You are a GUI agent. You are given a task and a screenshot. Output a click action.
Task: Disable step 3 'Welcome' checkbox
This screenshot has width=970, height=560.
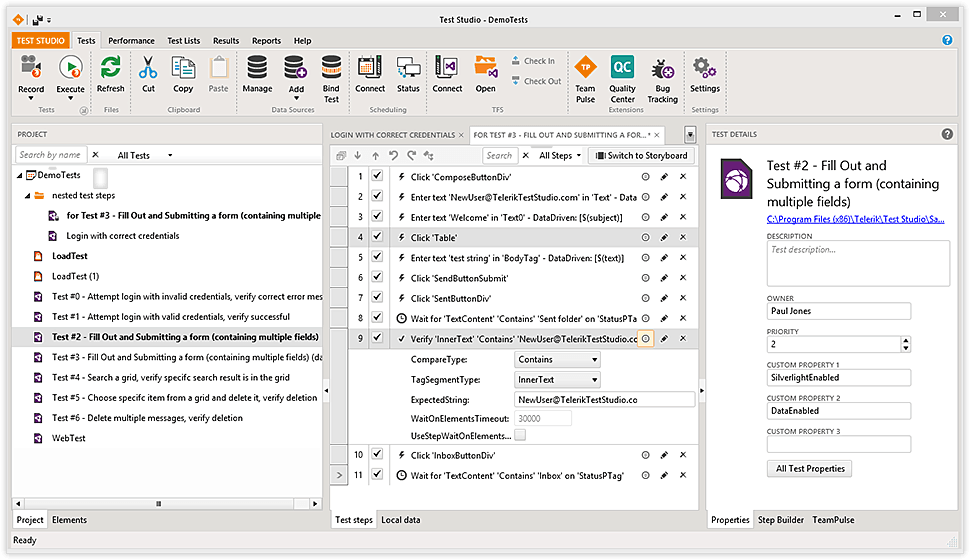tap(377, 216)
